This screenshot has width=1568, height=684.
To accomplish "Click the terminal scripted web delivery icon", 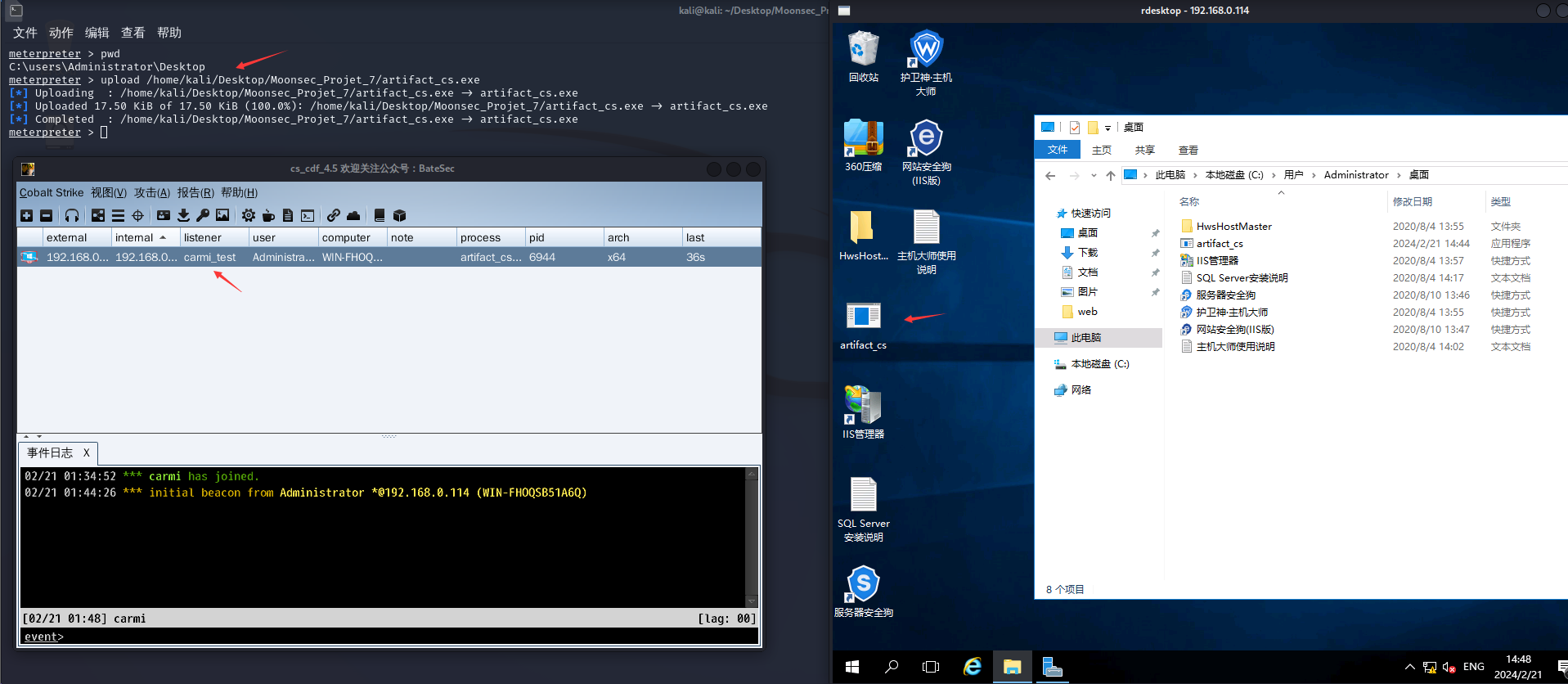I will [x=308, y=216].
